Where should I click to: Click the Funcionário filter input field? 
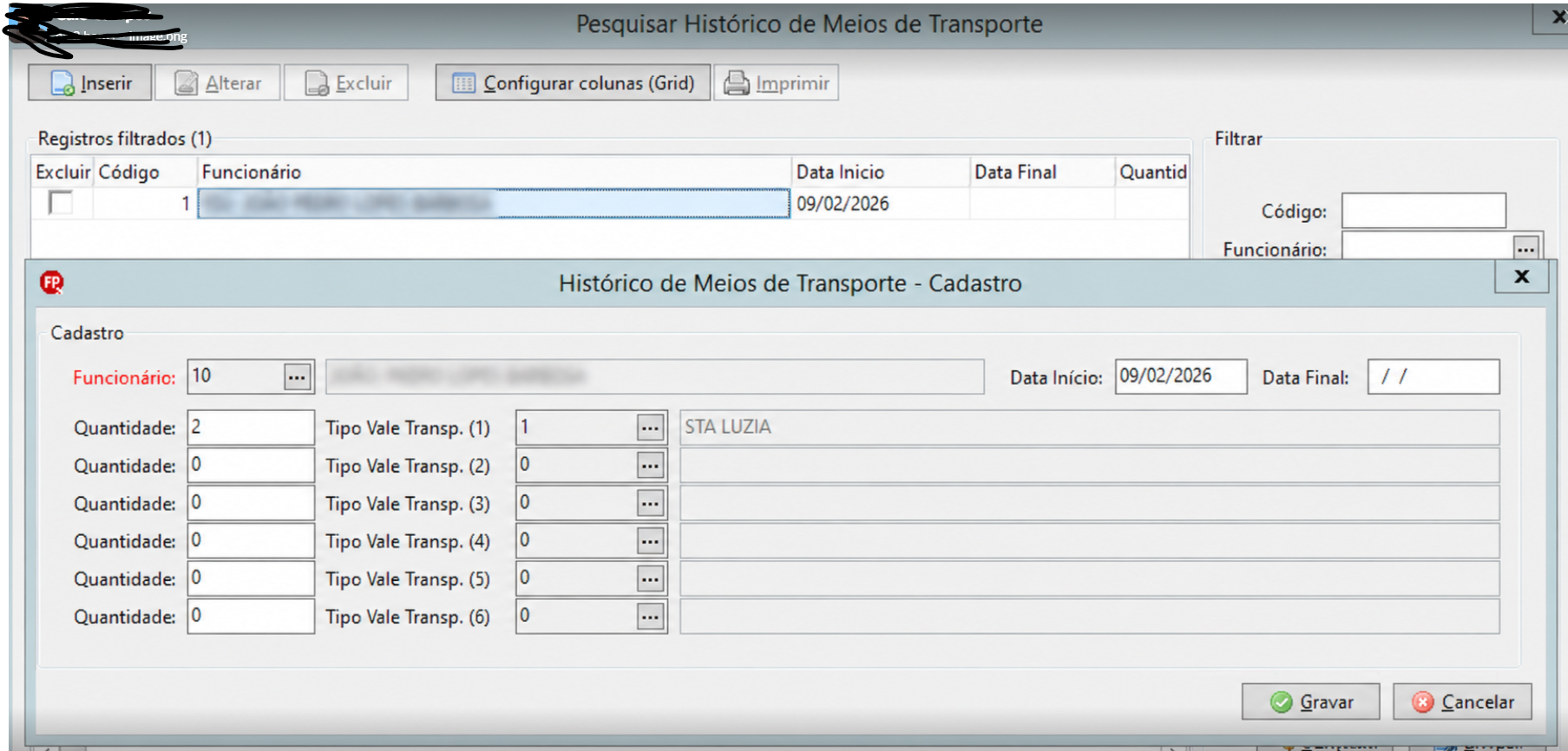click(1427, 246)
